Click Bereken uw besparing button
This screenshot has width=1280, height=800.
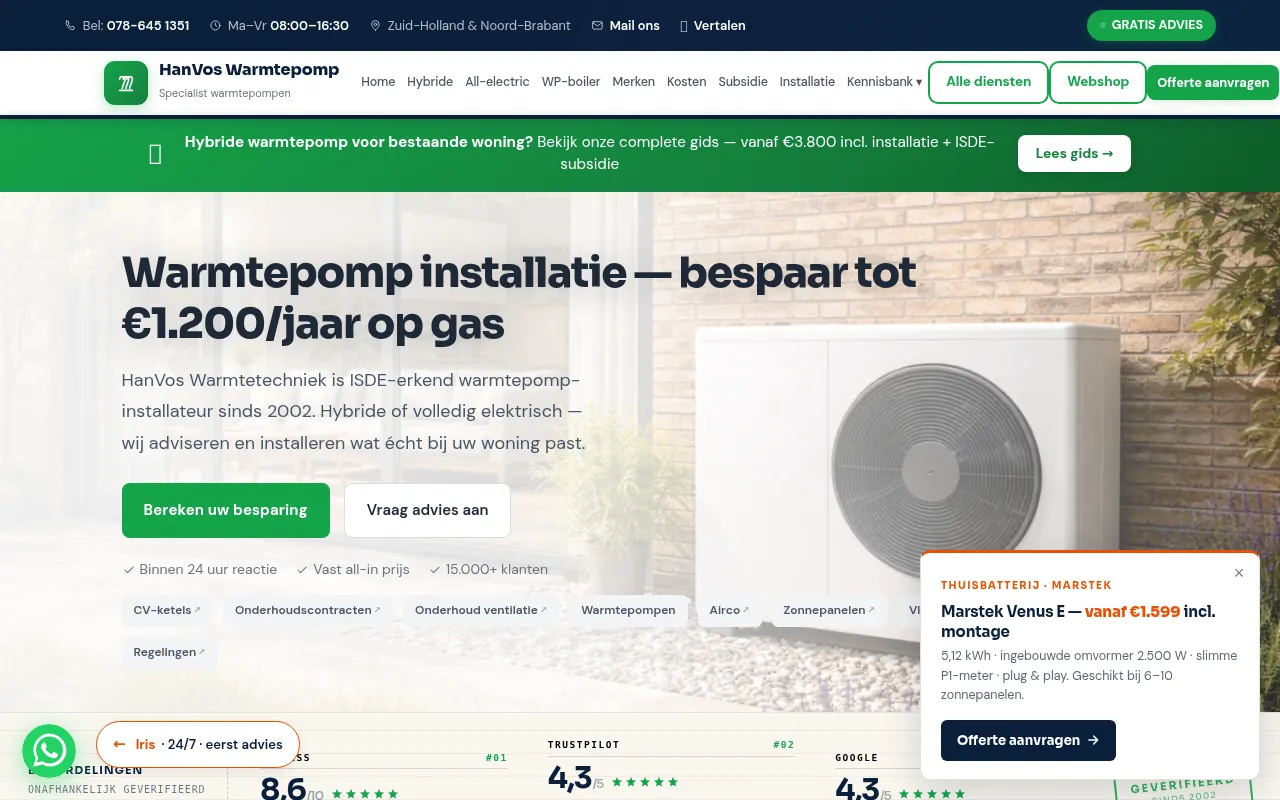tap(225, 510)
